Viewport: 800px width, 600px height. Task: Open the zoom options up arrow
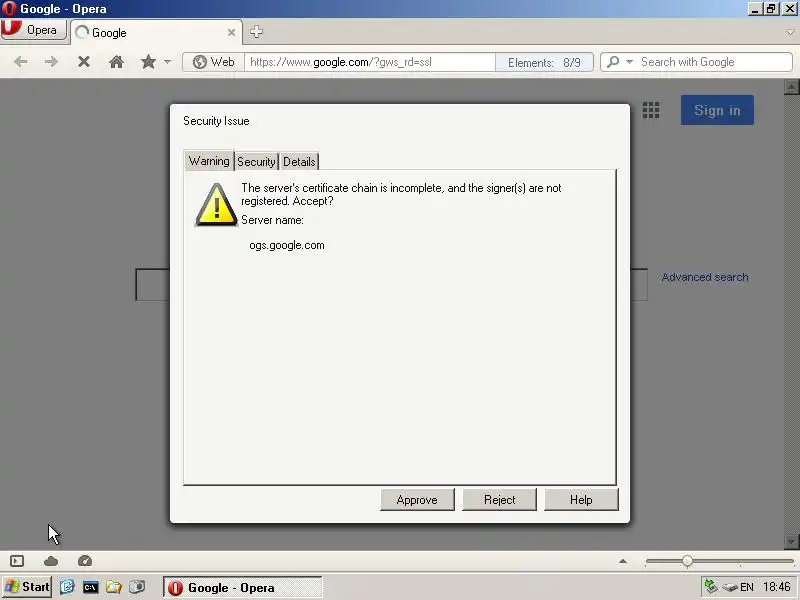coord(622,561)
